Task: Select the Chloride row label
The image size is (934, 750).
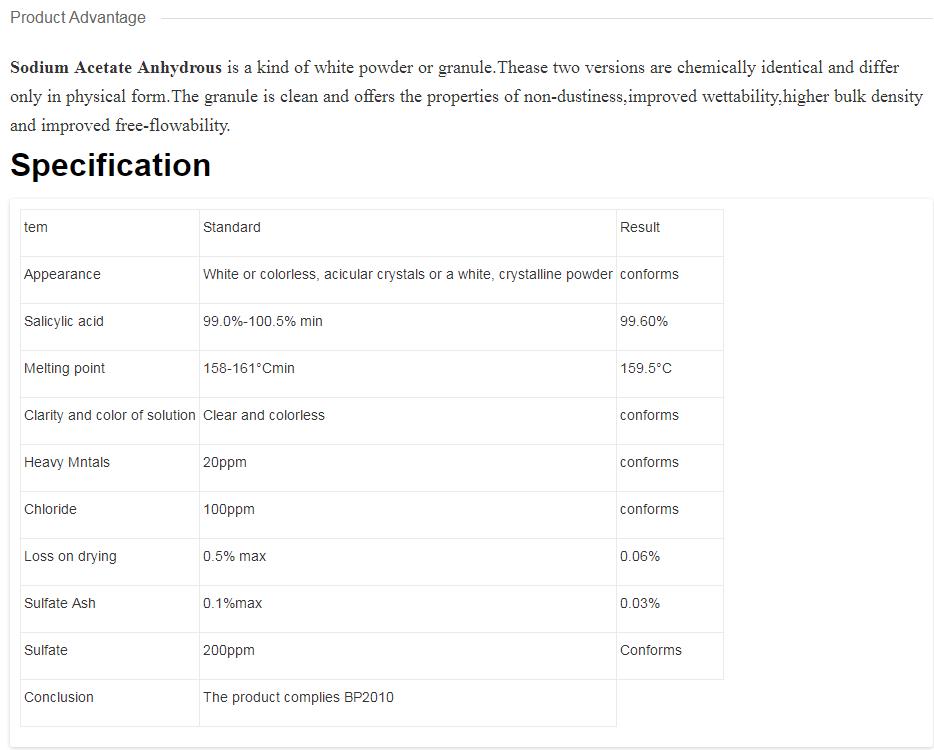Action: click(x=50, y=509)
